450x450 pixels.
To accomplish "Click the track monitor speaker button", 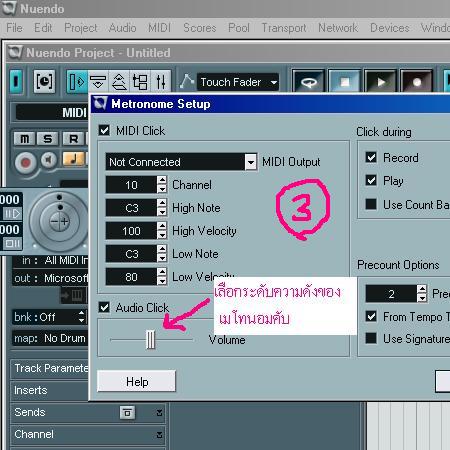I will 49,160.
